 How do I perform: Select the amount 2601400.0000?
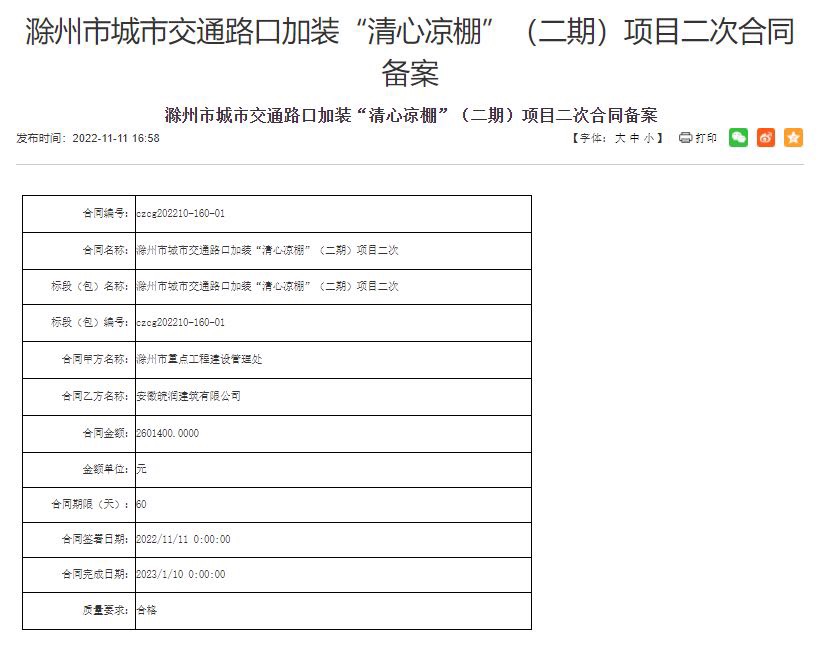click(x=168, y=433)
